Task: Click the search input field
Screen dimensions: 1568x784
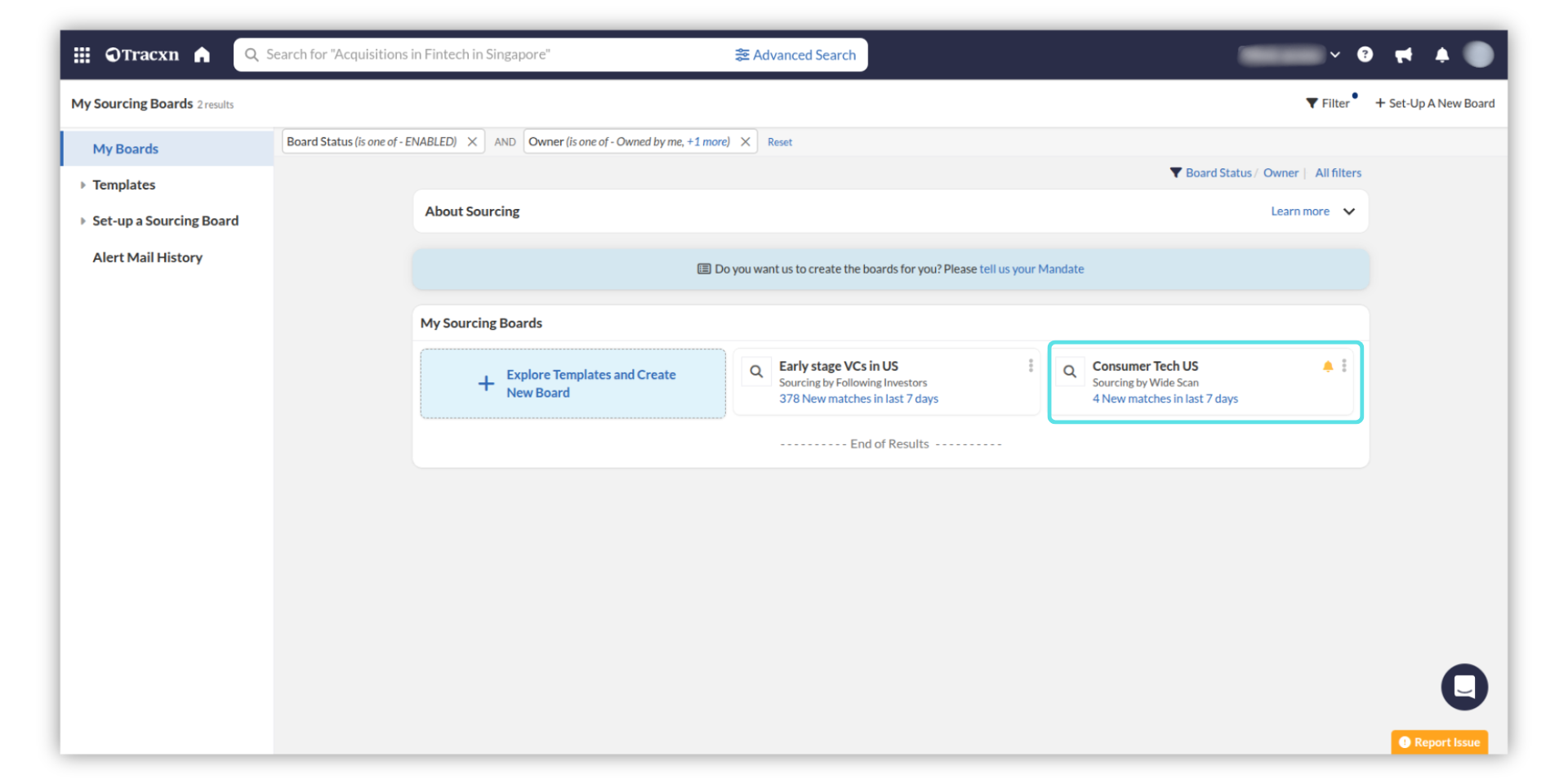Action: (490, 55)
